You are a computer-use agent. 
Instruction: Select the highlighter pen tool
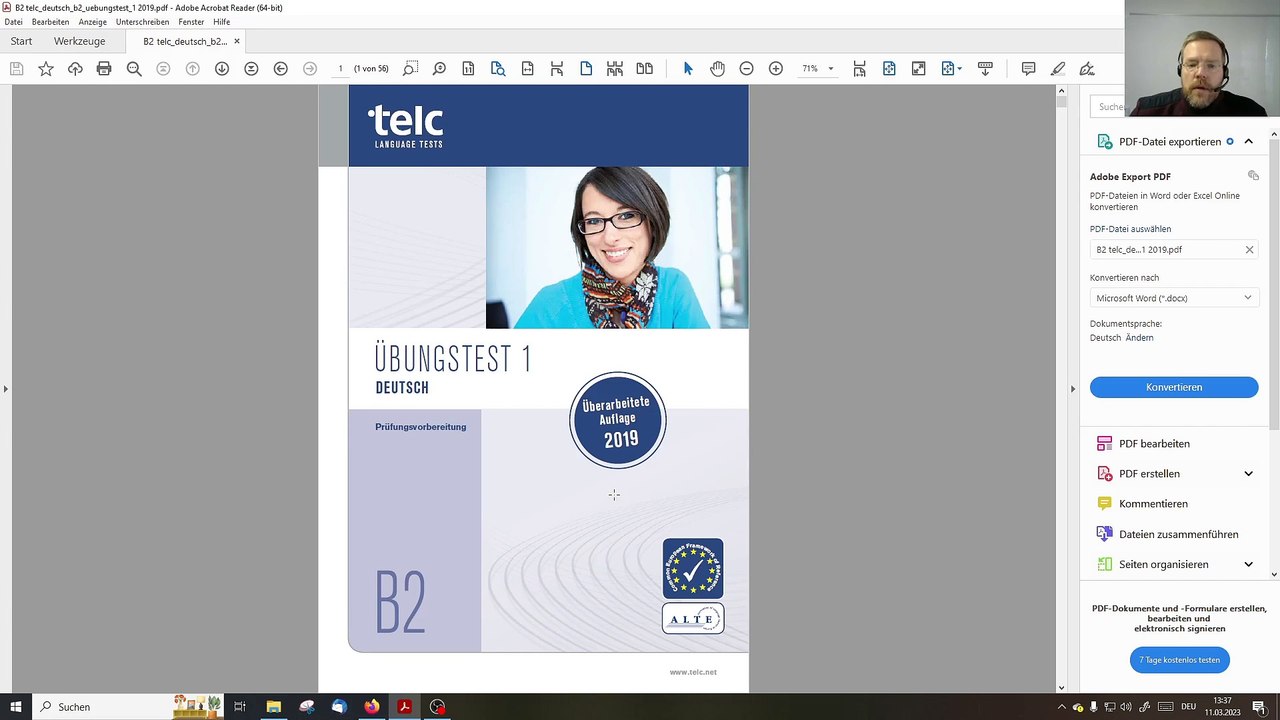pyautogui.click(x=1058, y=68)
